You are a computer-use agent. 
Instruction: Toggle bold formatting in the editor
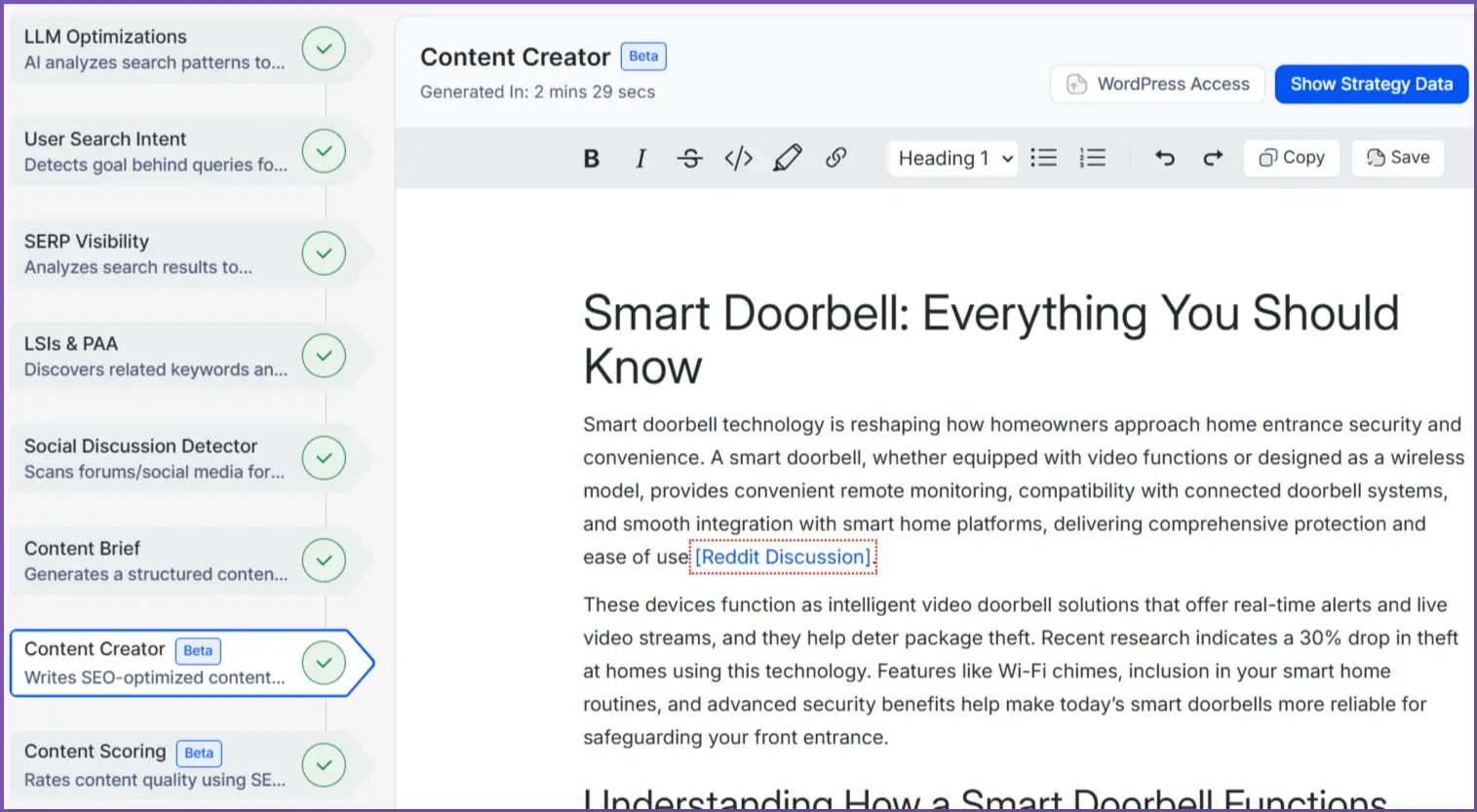click(x=591, y=158)
